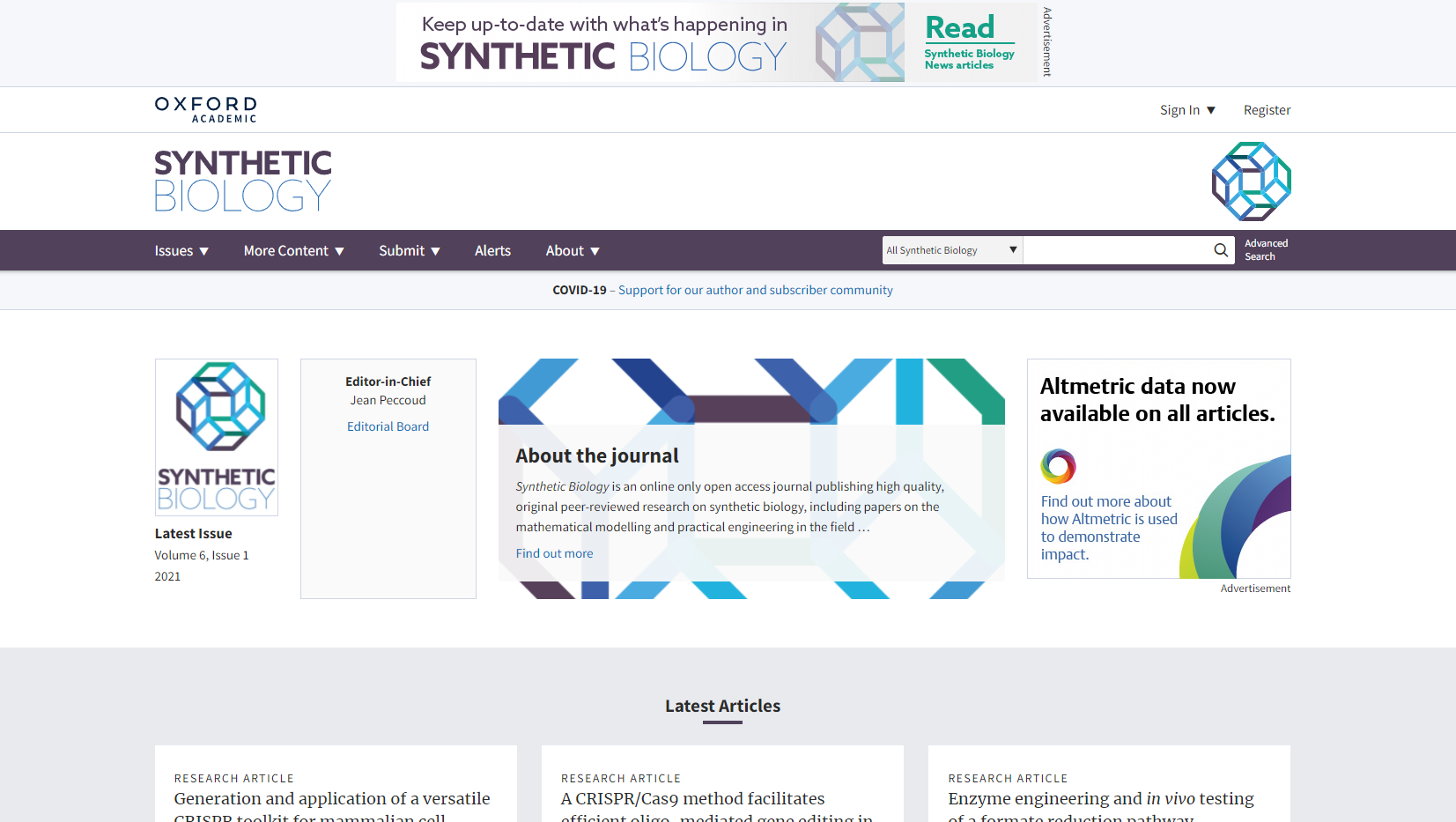Expand the Submit menu
1456x822 pixels.
point(410,251)
